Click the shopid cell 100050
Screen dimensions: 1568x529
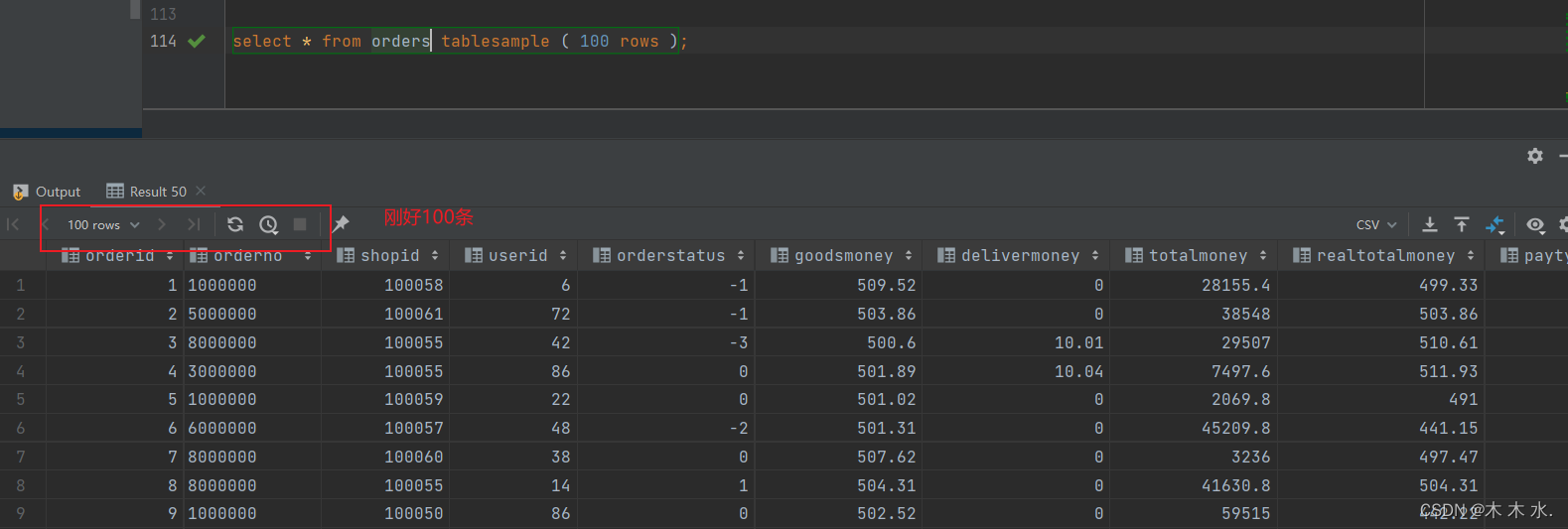point(385,513)
